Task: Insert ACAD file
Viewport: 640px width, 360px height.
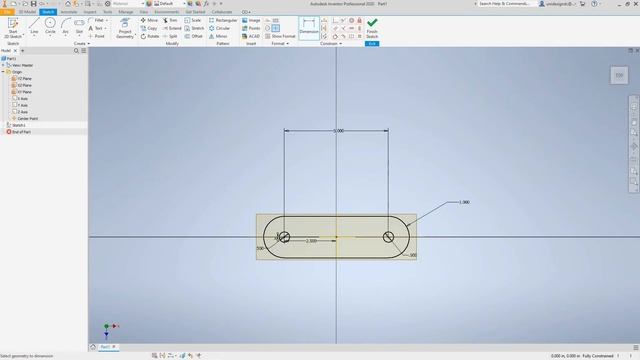Action: [x=251, y=36]
